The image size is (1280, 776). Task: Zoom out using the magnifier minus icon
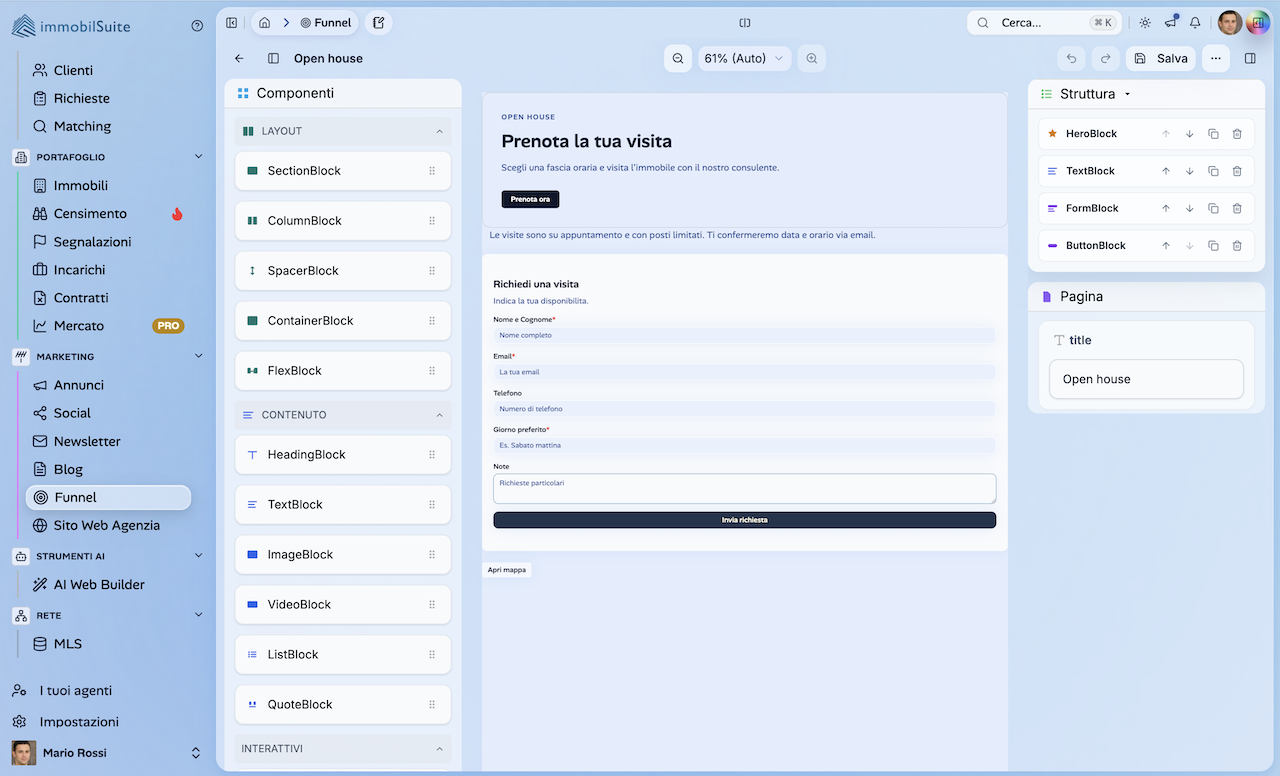click(x=677, y=58)
